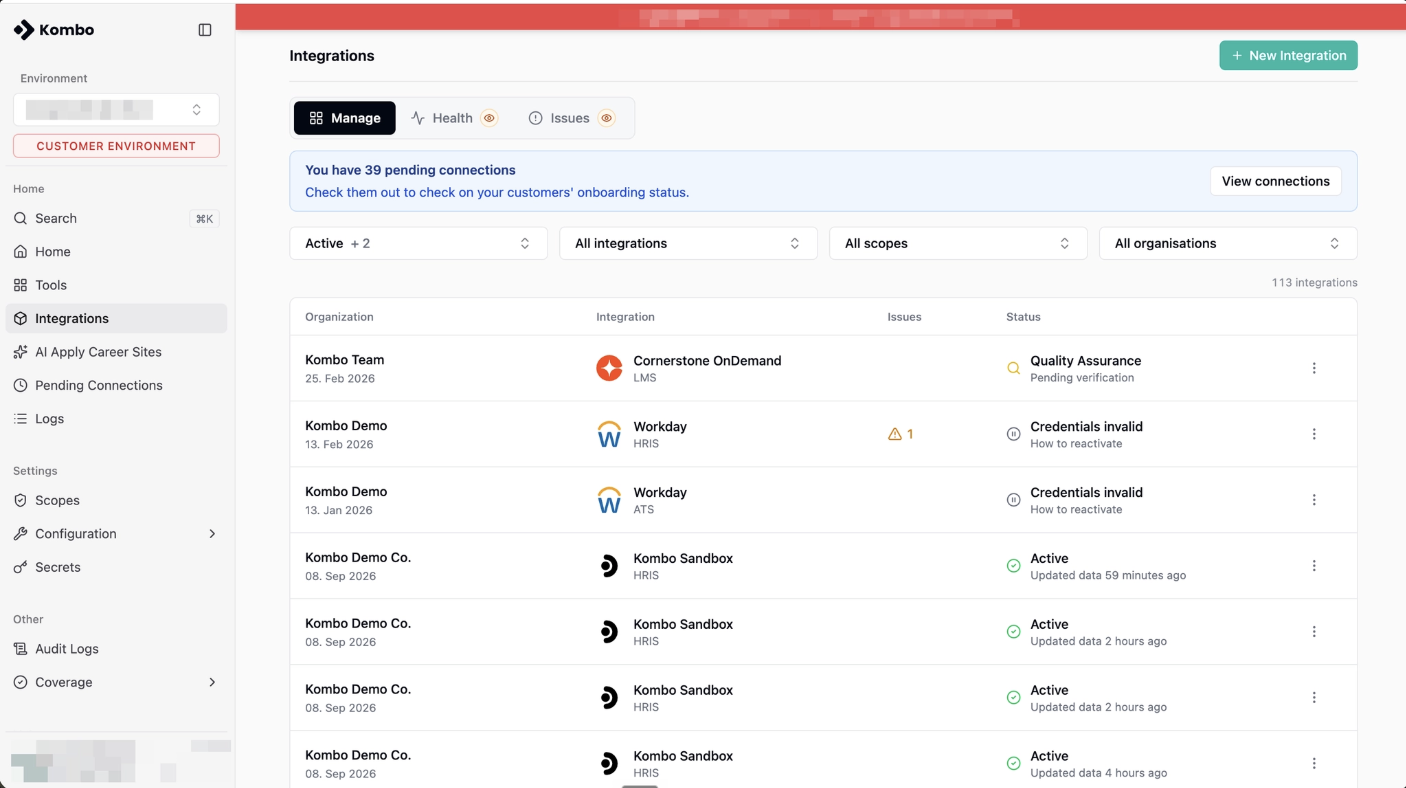Click How to reactivate for Workday HRIS

pos(1076,444)
